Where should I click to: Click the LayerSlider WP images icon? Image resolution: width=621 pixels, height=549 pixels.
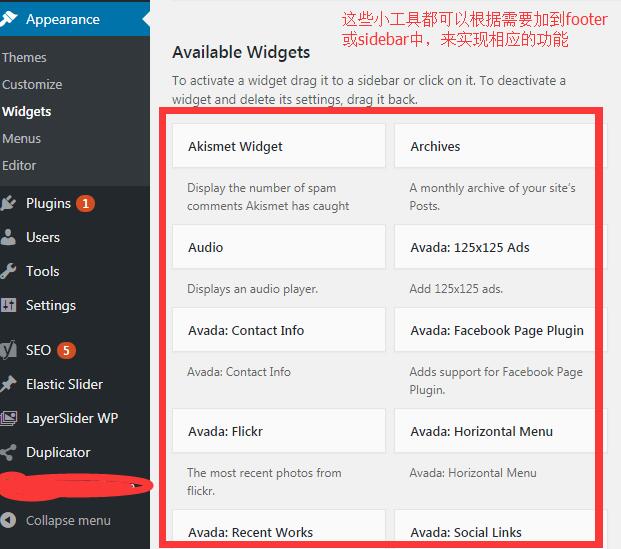pos(8,418)
